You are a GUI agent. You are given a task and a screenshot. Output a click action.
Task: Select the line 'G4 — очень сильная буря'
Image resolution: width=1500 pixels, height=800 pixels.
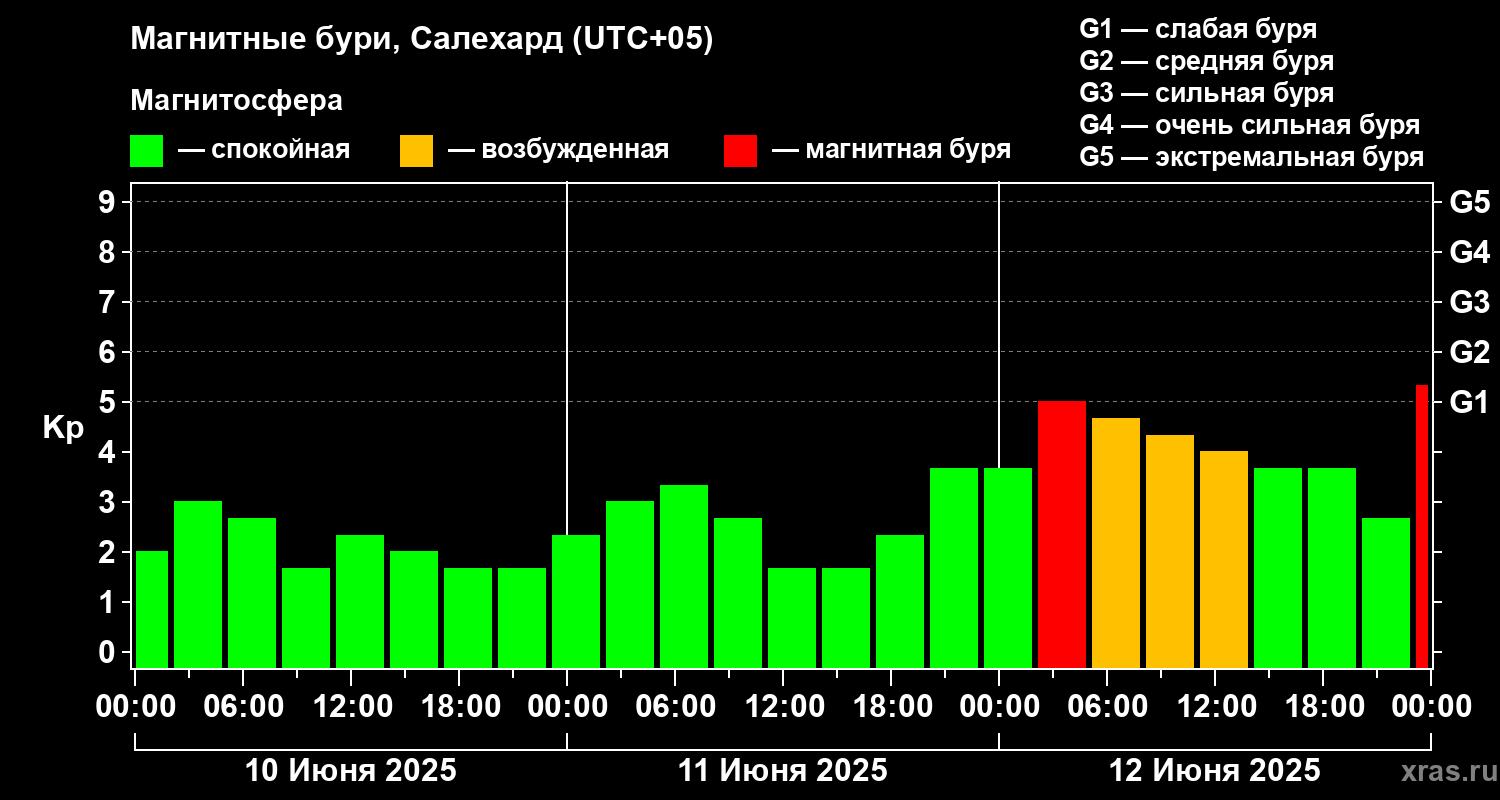[x=1249, y=125]
